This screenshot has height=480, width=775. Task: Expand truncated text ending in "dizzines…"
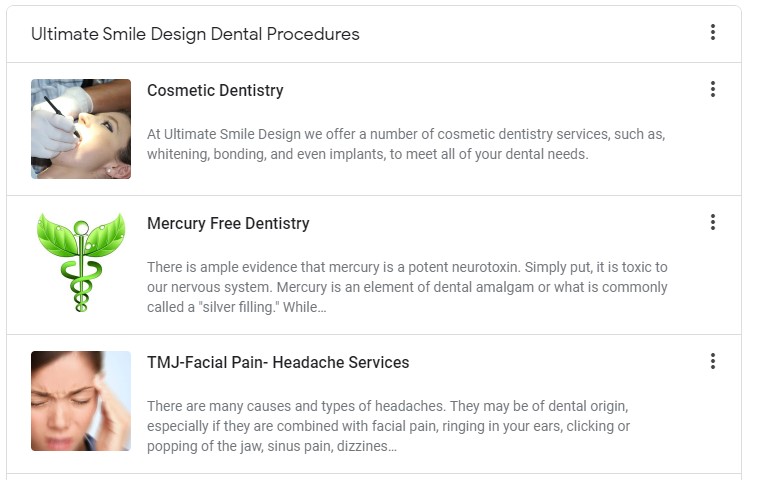tap(367, 446)
